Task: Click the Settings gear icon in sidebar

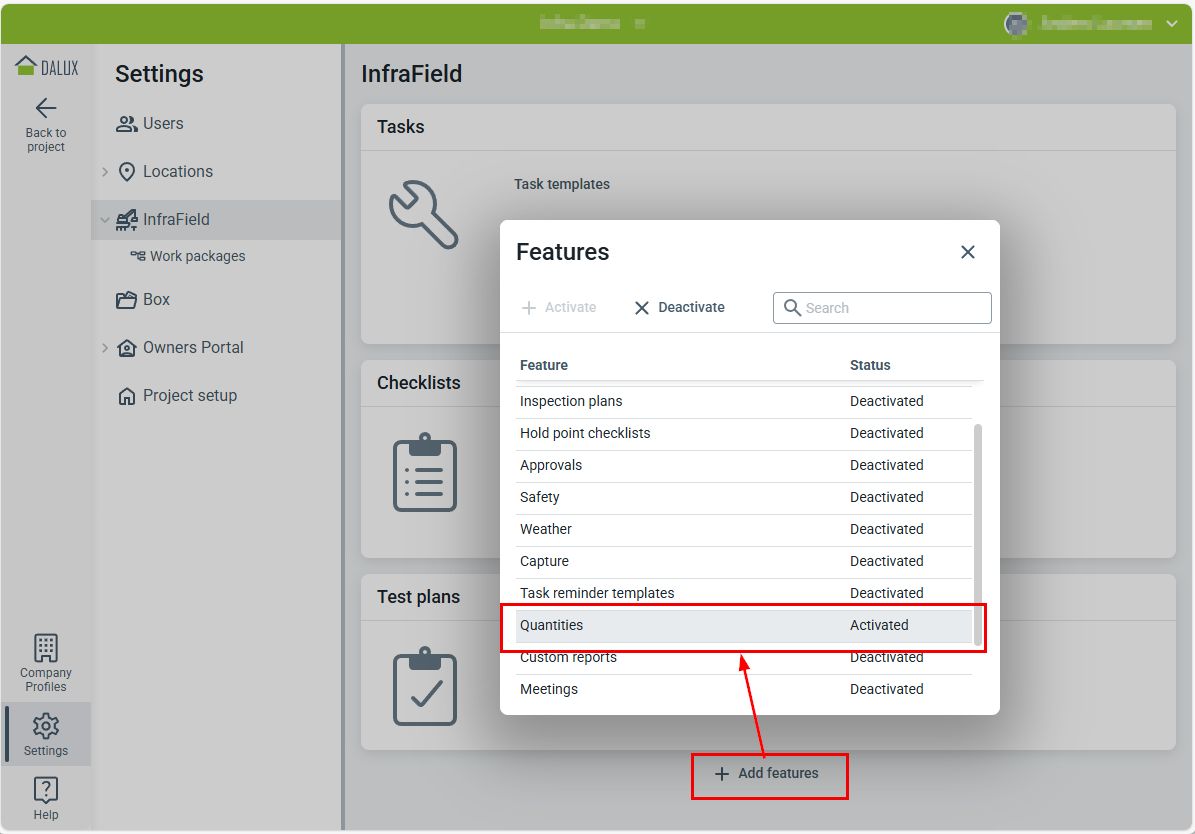Action: (46, 726)
